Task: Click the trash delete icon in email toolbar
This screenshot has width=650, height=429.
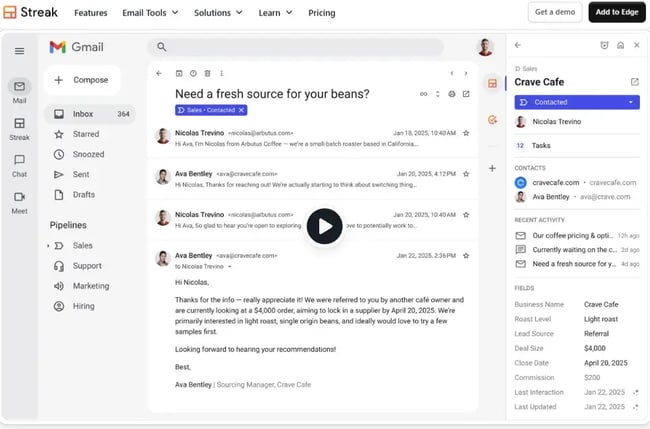Action: [207, 73]
